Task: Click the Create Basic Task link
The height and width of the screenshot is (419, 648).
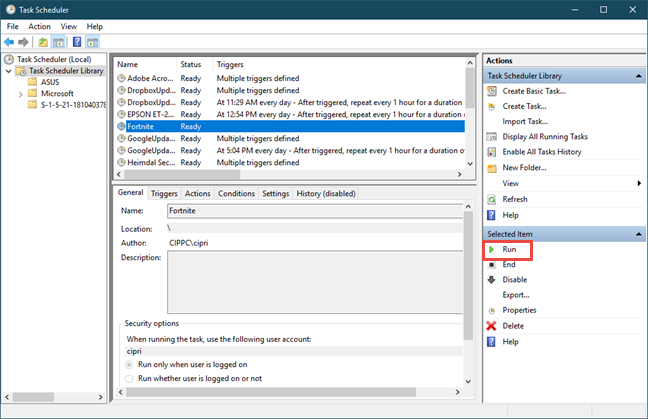Action: point(534,91)
